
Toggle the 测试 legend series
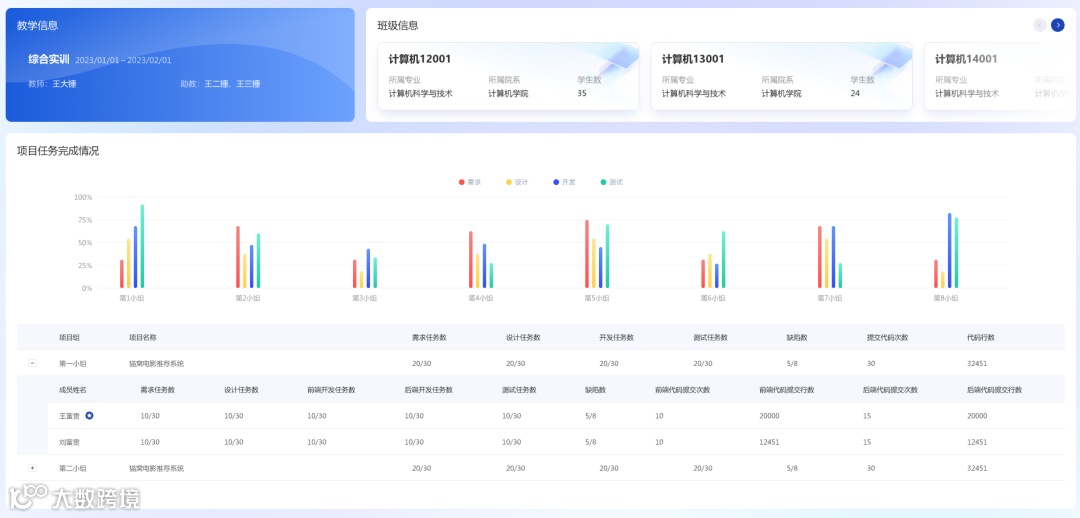(x=612, y=182)
